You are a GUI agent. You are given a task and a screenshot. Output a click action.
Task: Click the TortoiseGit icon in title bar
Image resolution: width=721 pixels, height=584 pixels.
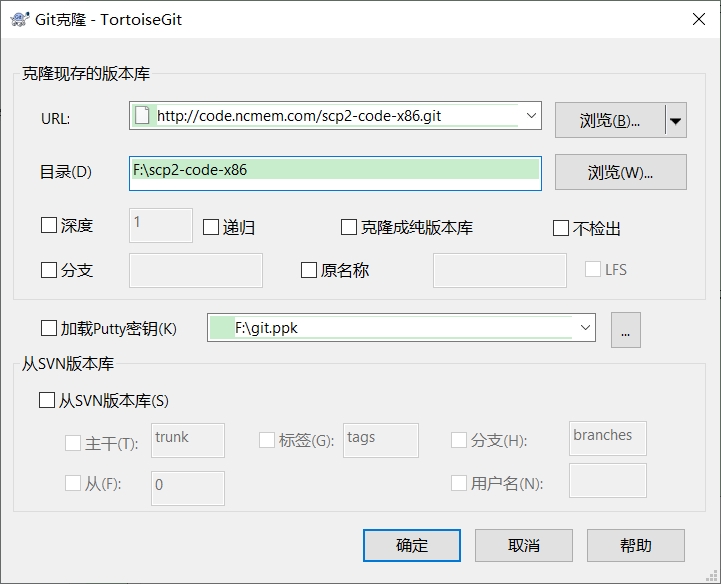point(17,19)
